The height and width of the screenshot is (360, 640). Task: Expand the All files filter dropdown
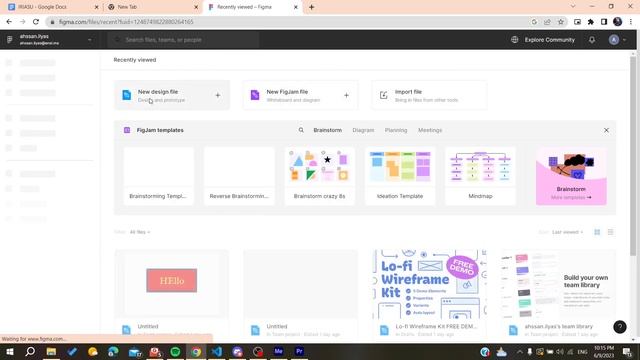pos(140,232)
